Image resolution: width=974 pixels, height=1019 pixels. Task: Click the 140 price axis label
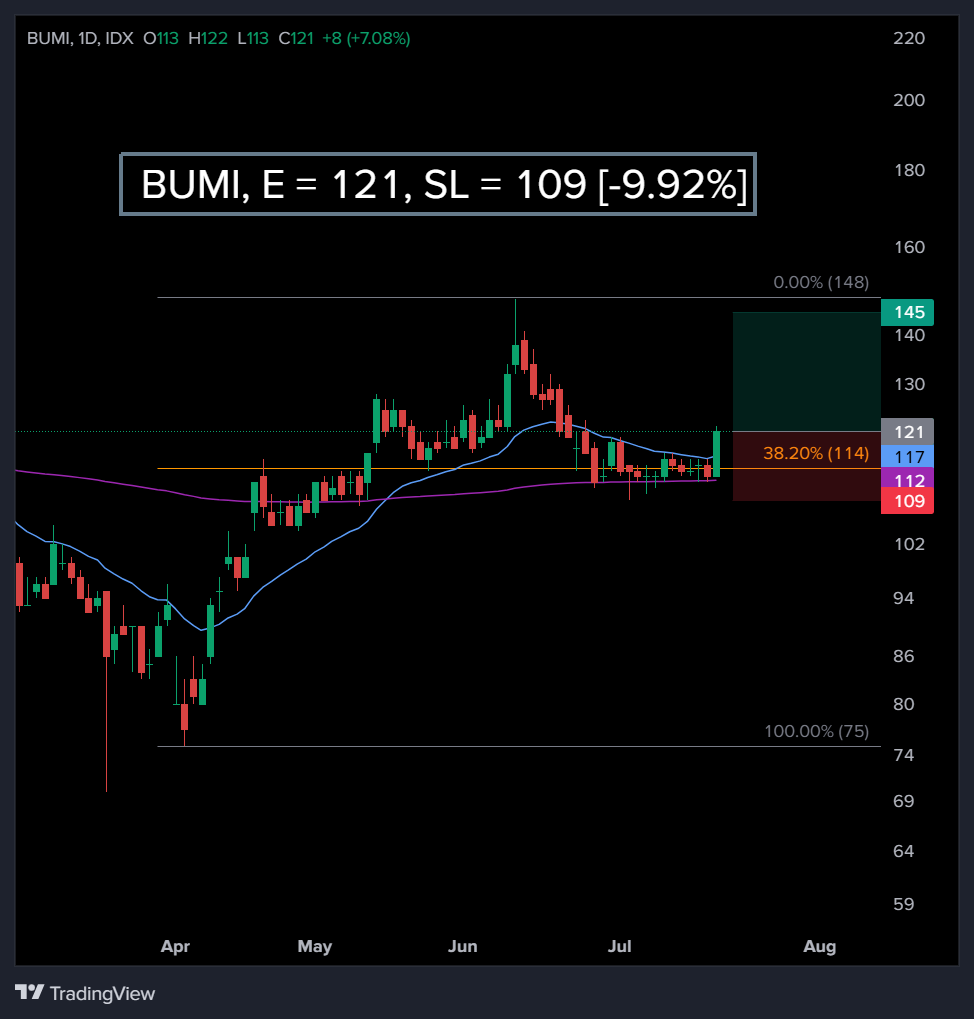[x=909, y=335]
